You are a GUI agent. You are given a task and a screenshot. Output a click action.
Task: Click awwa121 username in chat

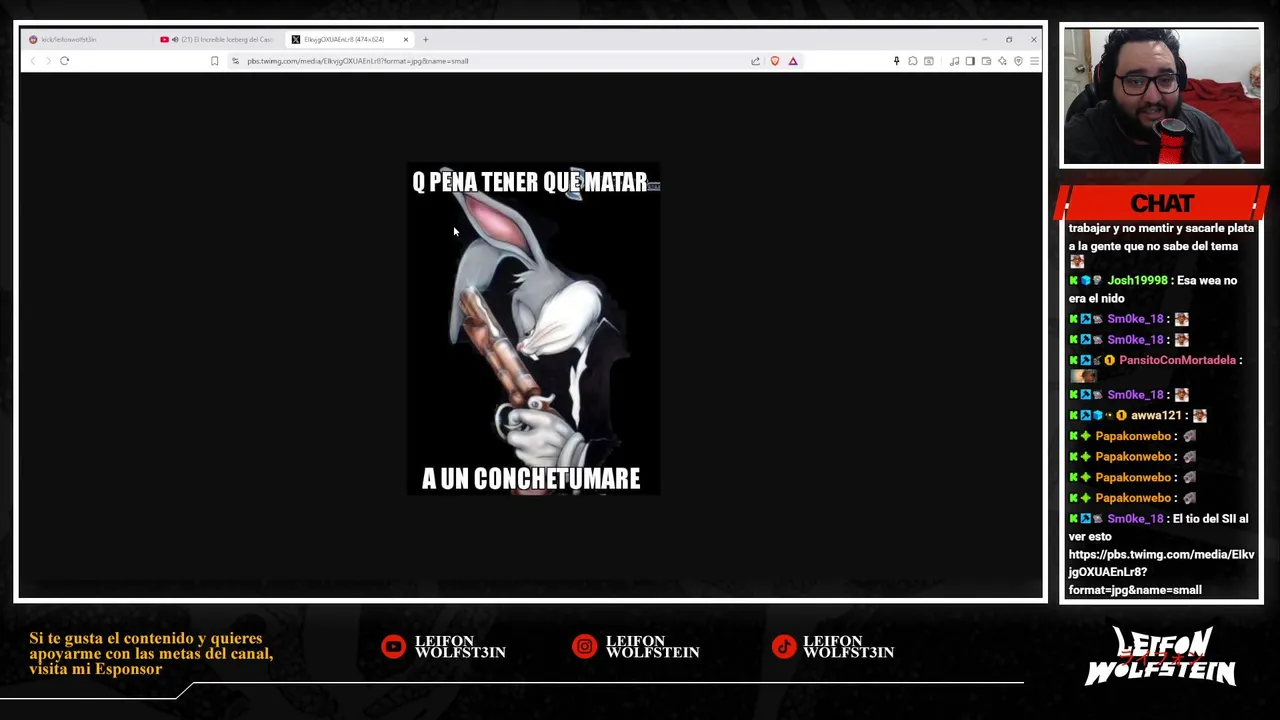(x=1156, y=416)
